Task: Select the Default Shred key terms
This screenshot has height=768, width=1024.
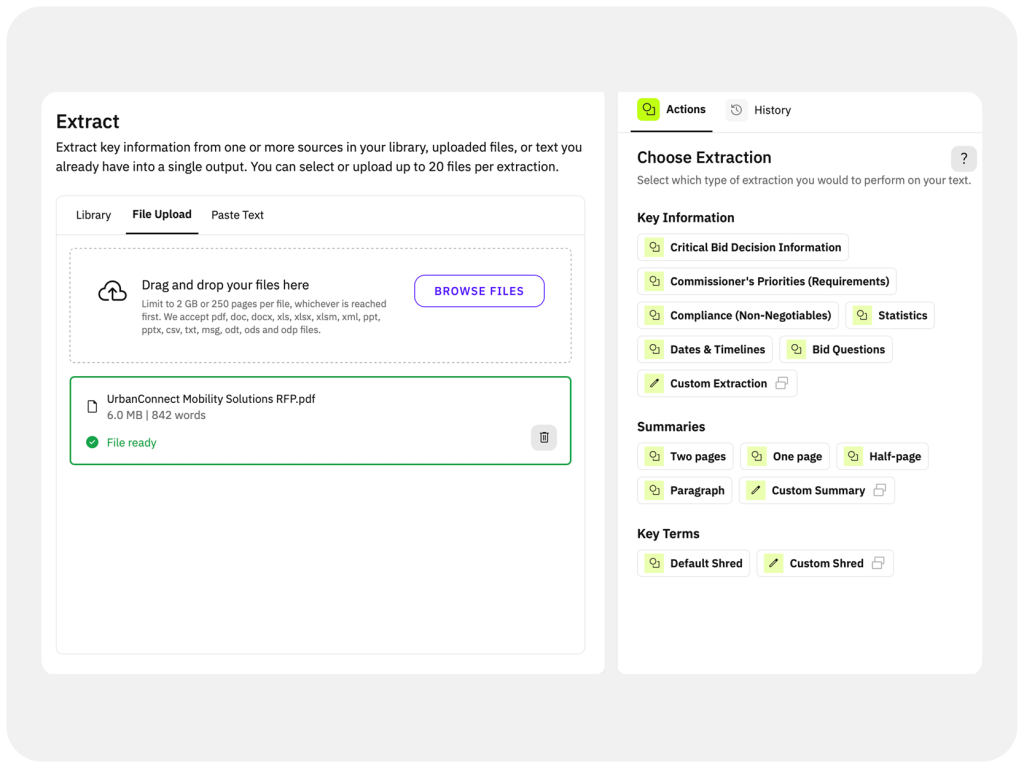Action: point(693,563)
